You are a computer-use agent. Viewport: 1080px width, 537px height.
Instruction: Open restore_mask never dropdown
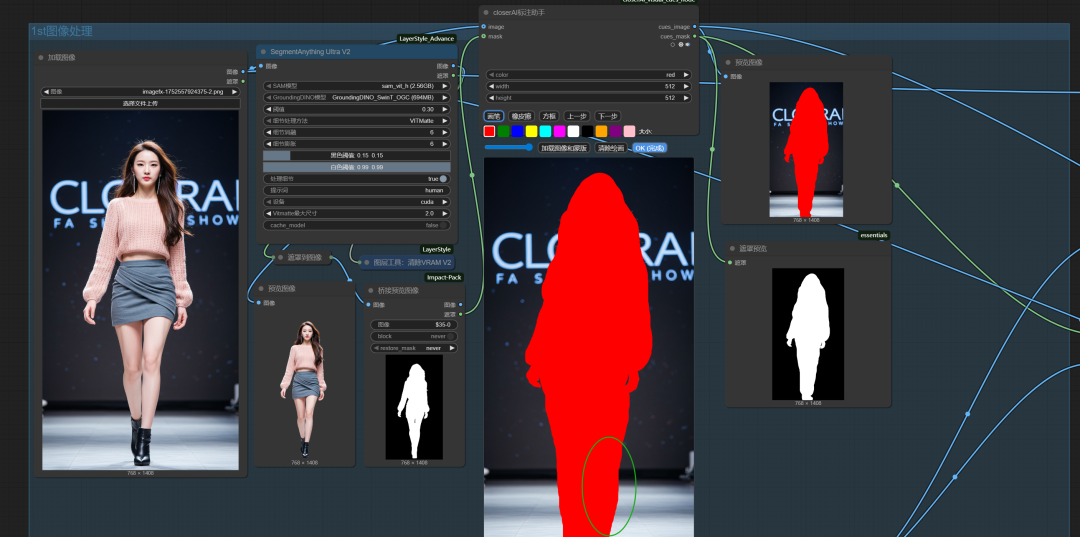414,348
